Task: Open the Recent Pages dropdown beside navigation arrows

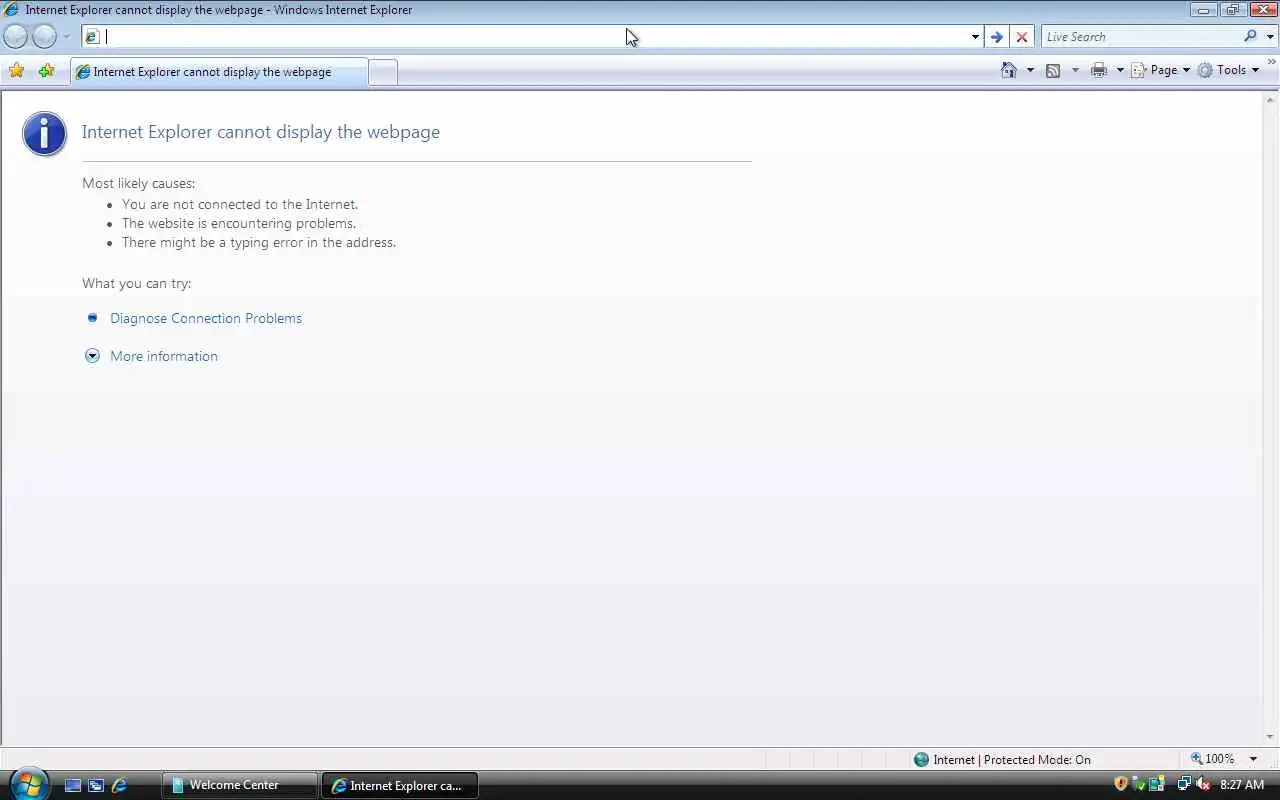Action: click(66, 37)
